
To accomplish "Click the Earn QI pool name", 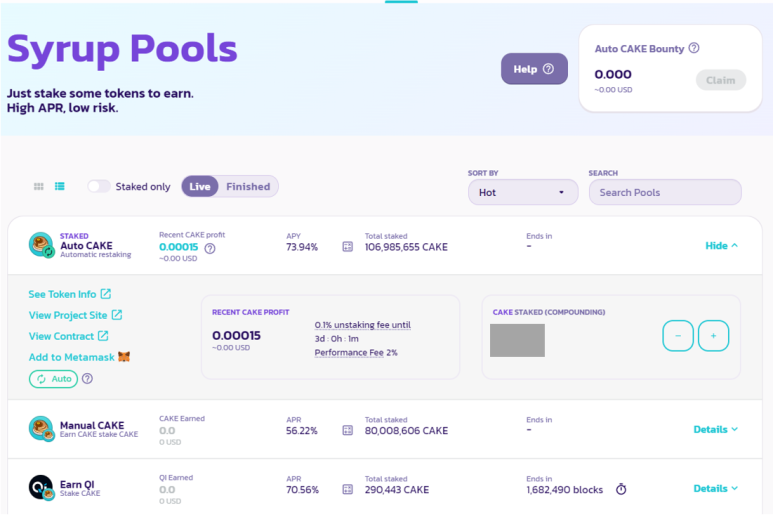I will point(77,484).
